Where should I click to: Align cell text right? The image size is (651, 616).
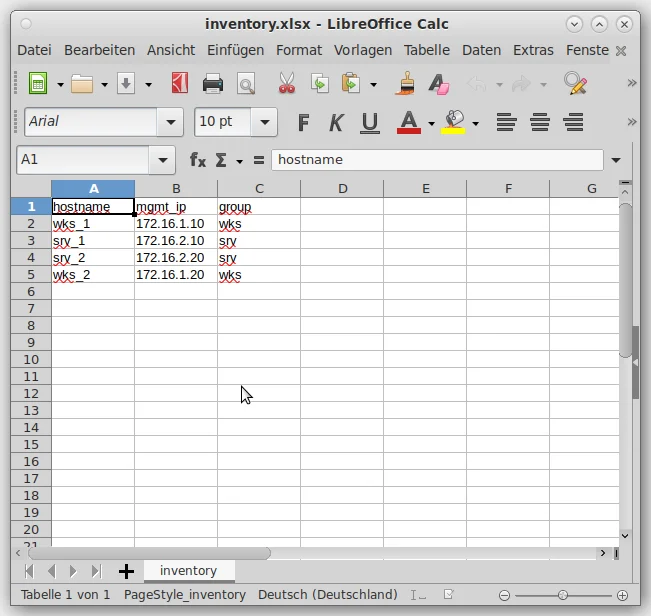(573, 122)
